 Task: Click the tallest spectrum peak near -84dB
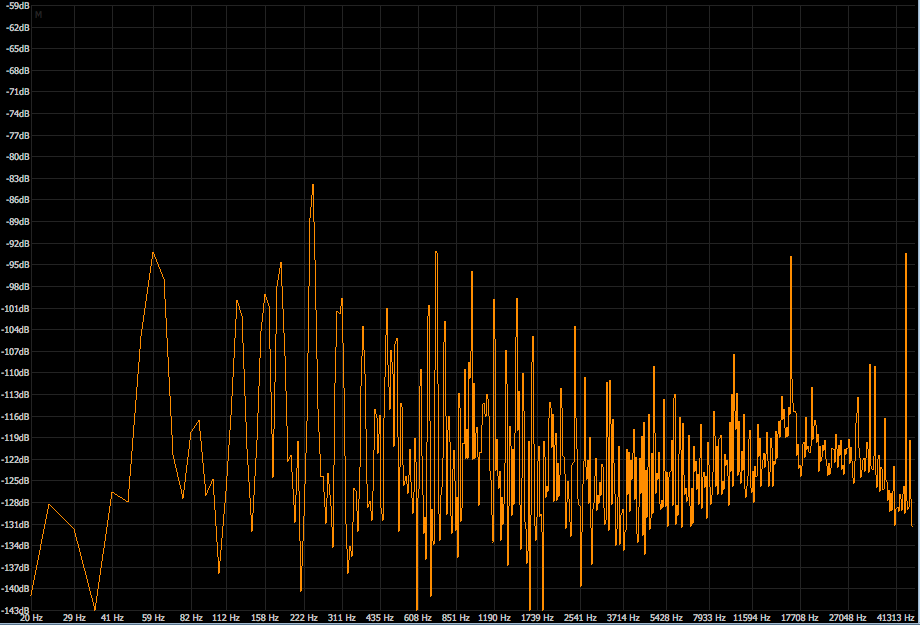(312, 186)
